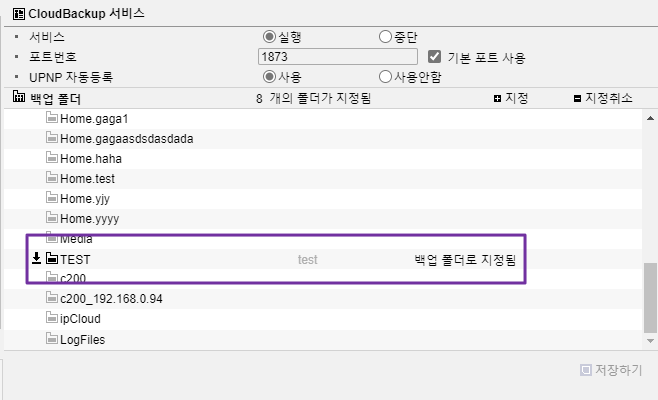Click the CloudBackup service header icon
The width and height of the screenshot is (658, 400).
click(18, 14)
